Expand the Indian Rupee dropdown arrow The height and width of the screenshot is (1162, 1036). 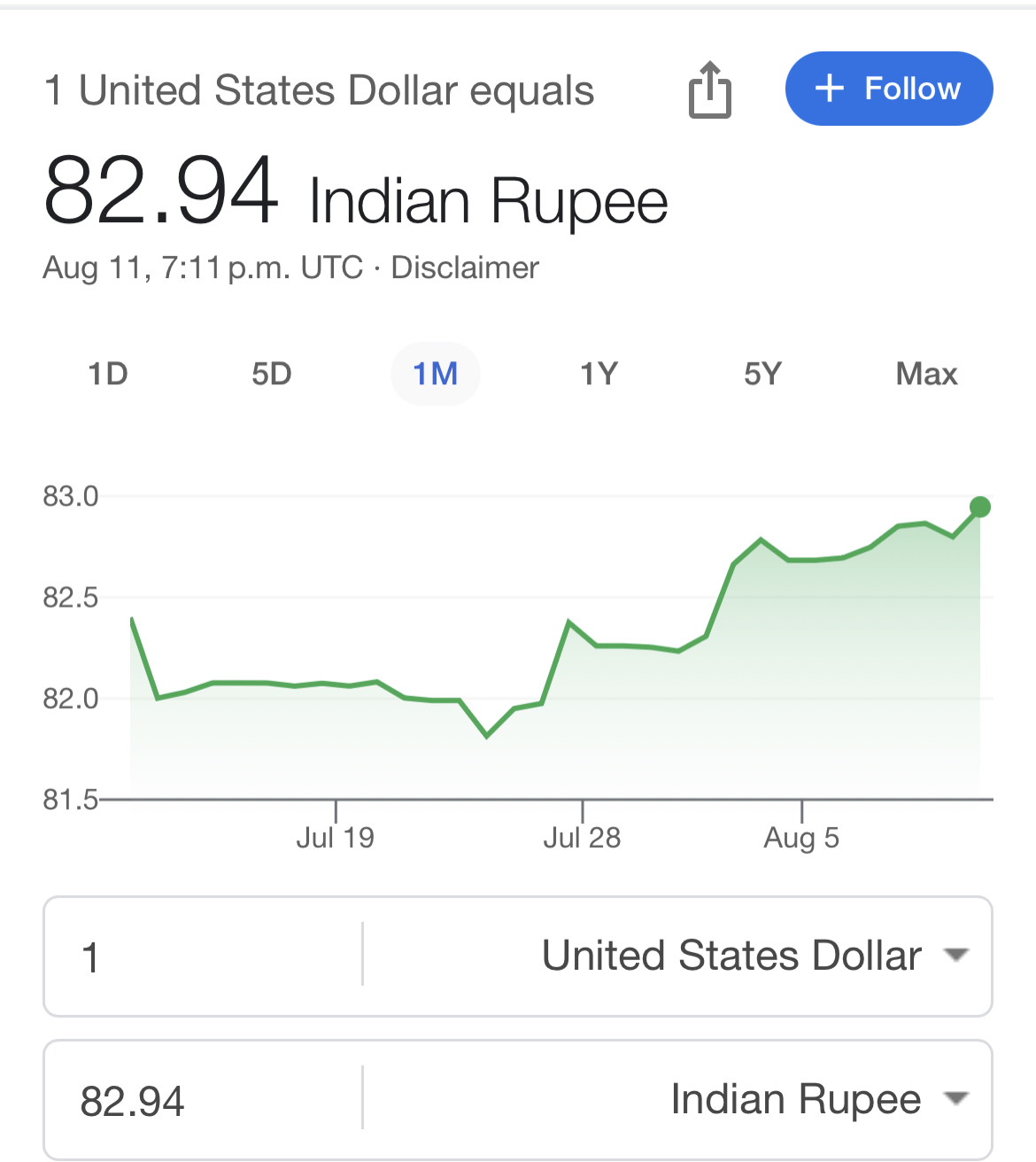pos(956,1099)
